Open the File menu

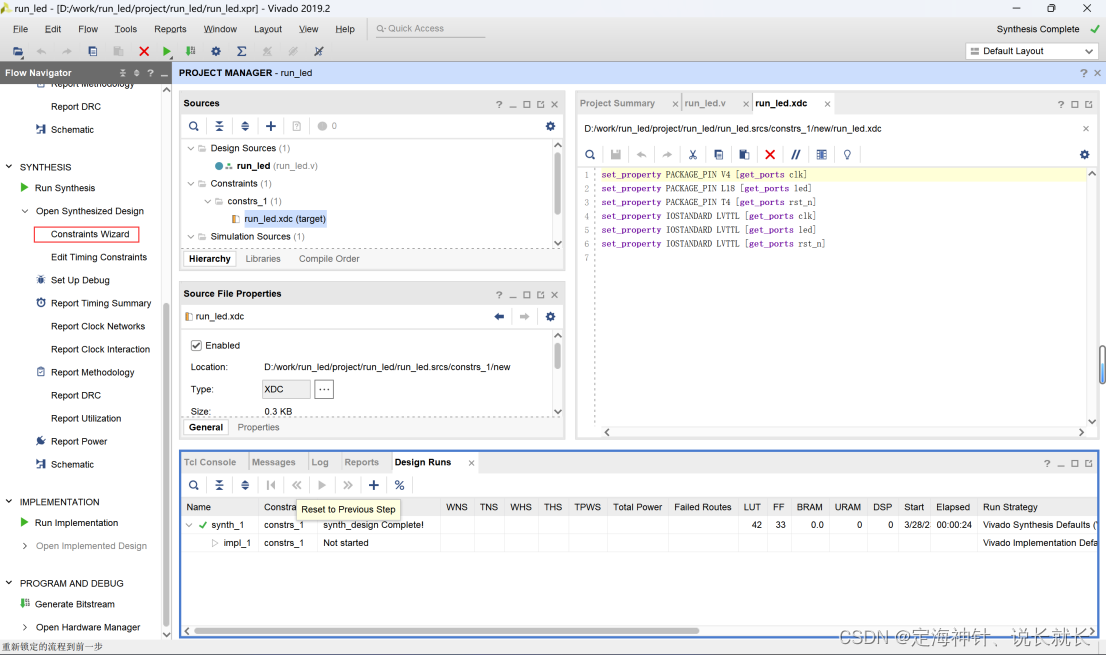[20, 29]
